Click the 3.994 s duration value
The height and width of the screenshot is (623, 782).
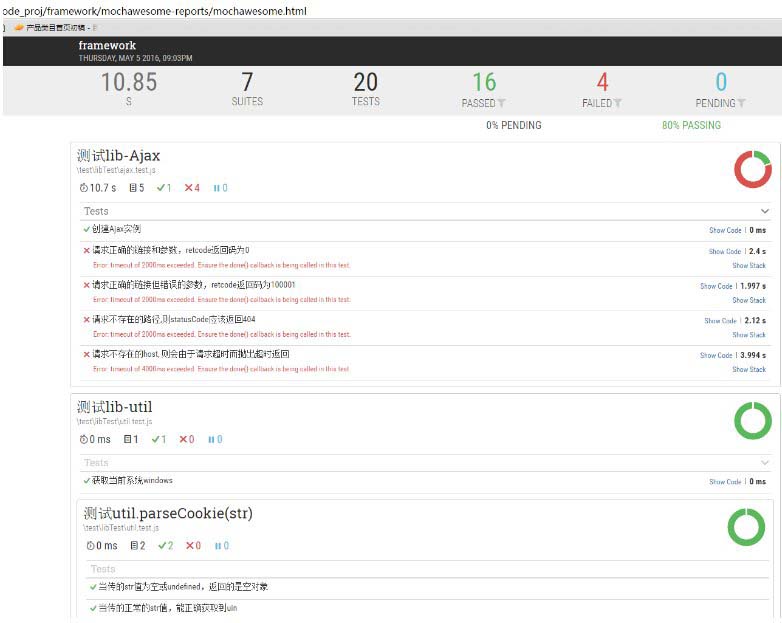tap(753, 355)
